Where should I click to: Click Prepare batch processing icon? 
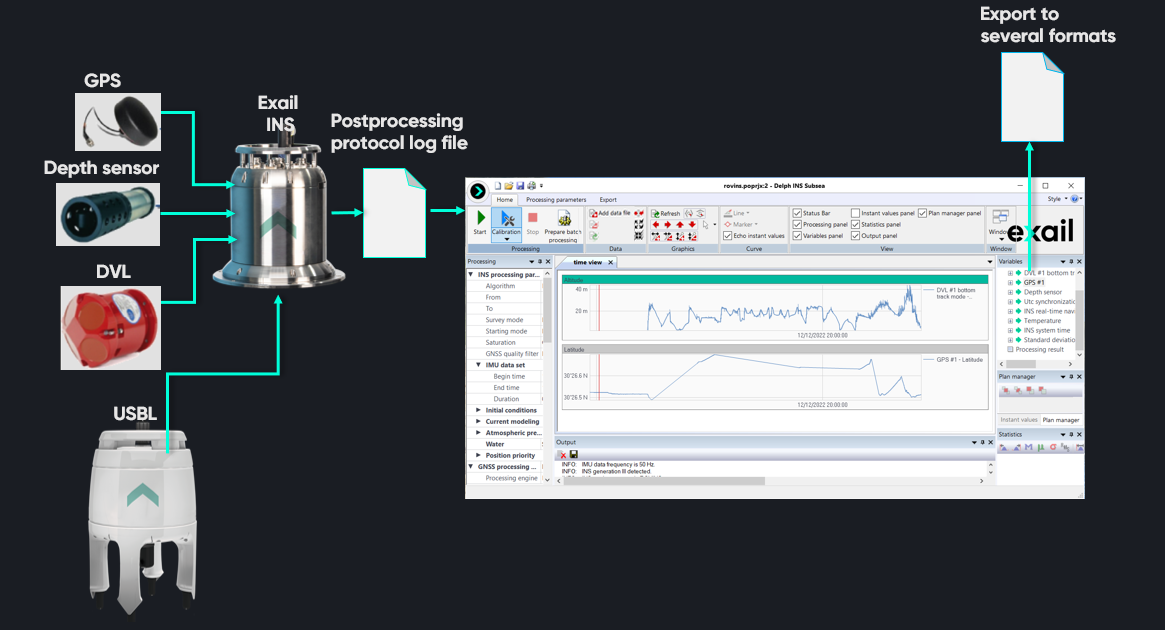click(562, 223)
